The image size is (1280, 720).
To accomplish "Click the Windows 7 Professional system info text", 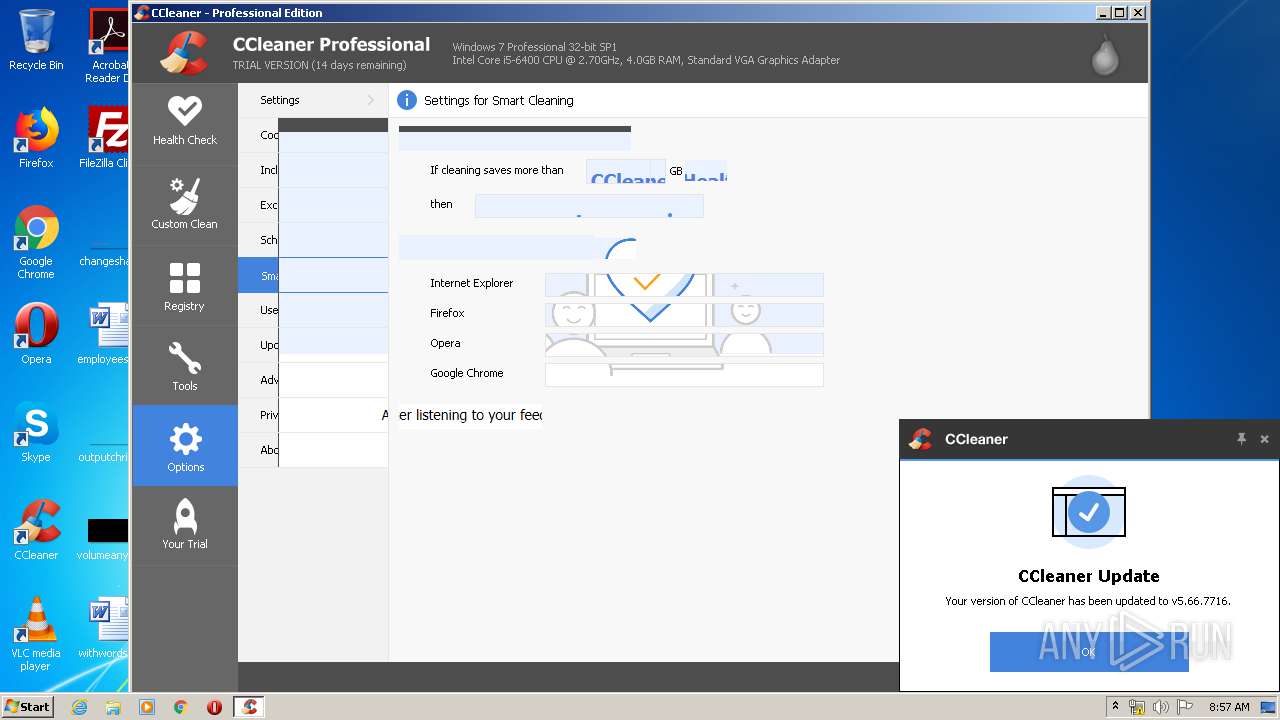I will pos(535,47).
